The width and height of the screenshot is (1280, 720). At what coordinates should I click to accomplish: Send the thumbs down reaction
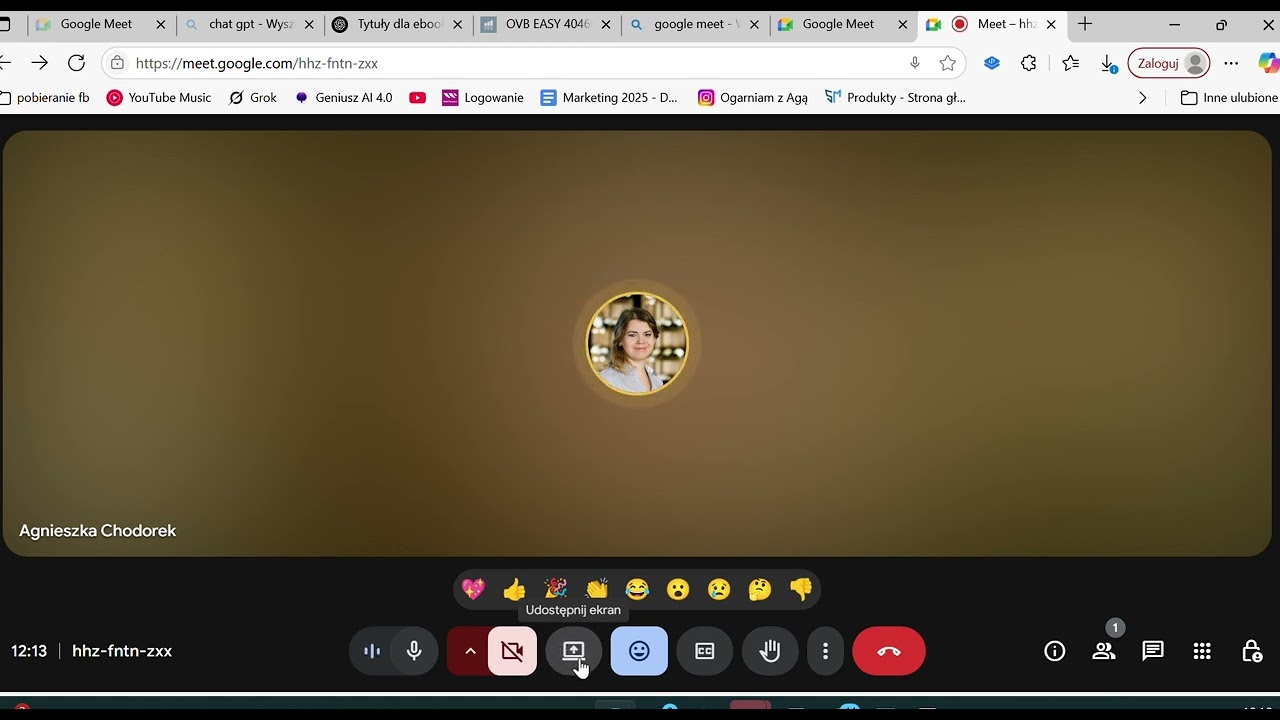click(x=801, y=589)
